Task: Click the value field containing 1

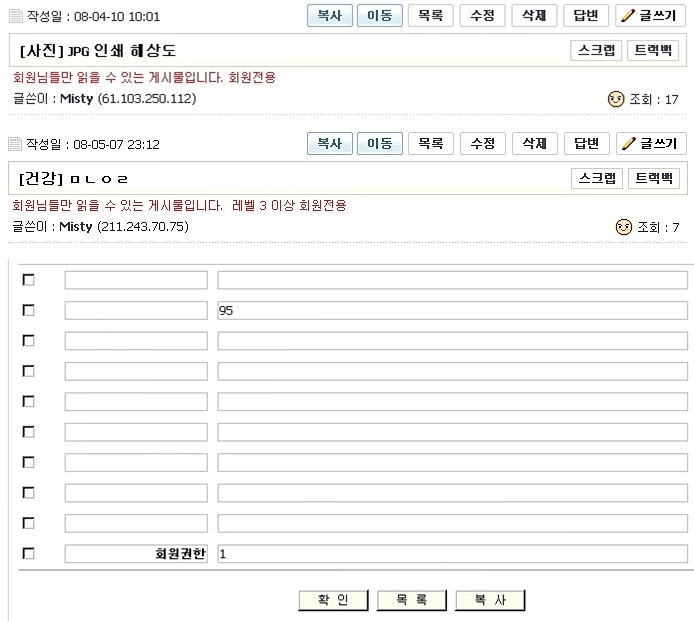Action: coord(452,554)
